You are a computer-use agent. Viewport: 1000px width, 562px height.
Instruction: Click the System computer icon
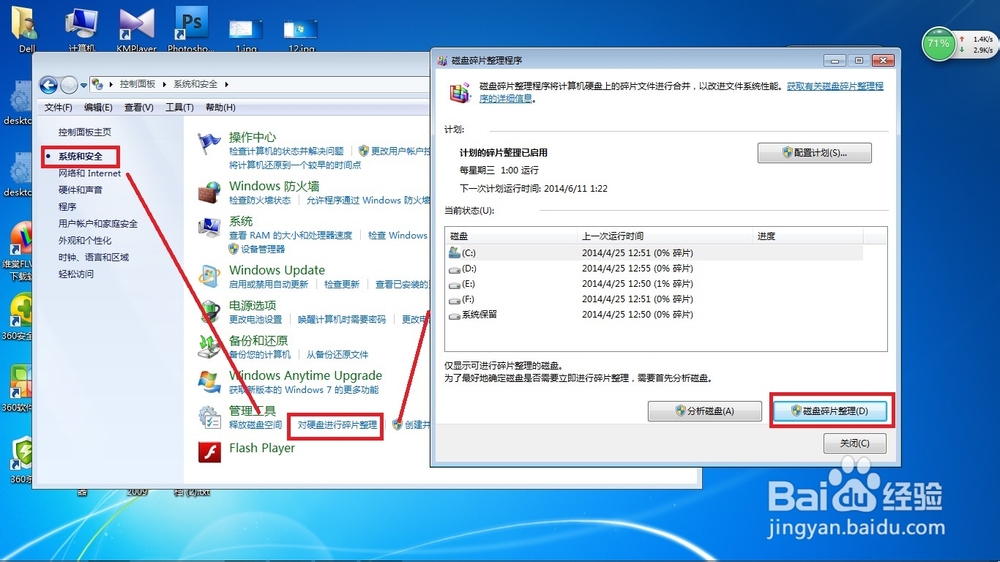click(x=209, y=226)
